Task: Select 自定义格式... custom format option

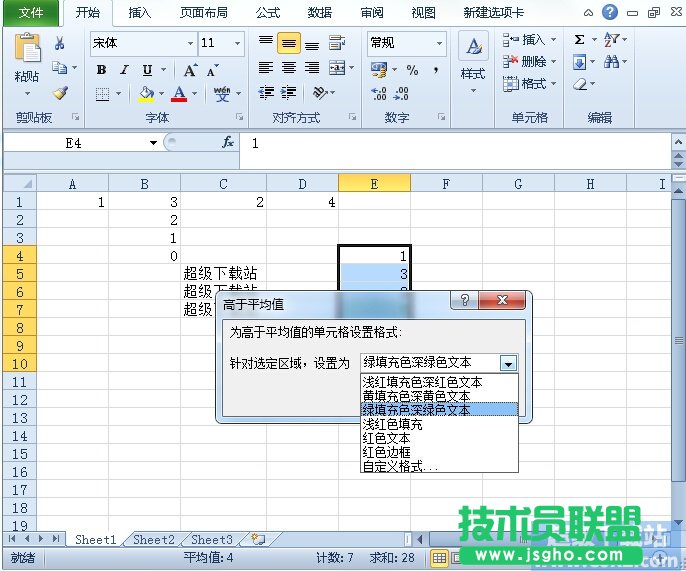Action: 400,466
